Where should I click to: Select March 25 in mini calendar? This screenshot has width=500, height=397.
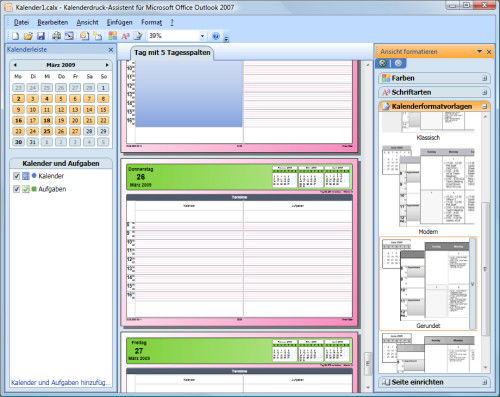tap(47, 131)
